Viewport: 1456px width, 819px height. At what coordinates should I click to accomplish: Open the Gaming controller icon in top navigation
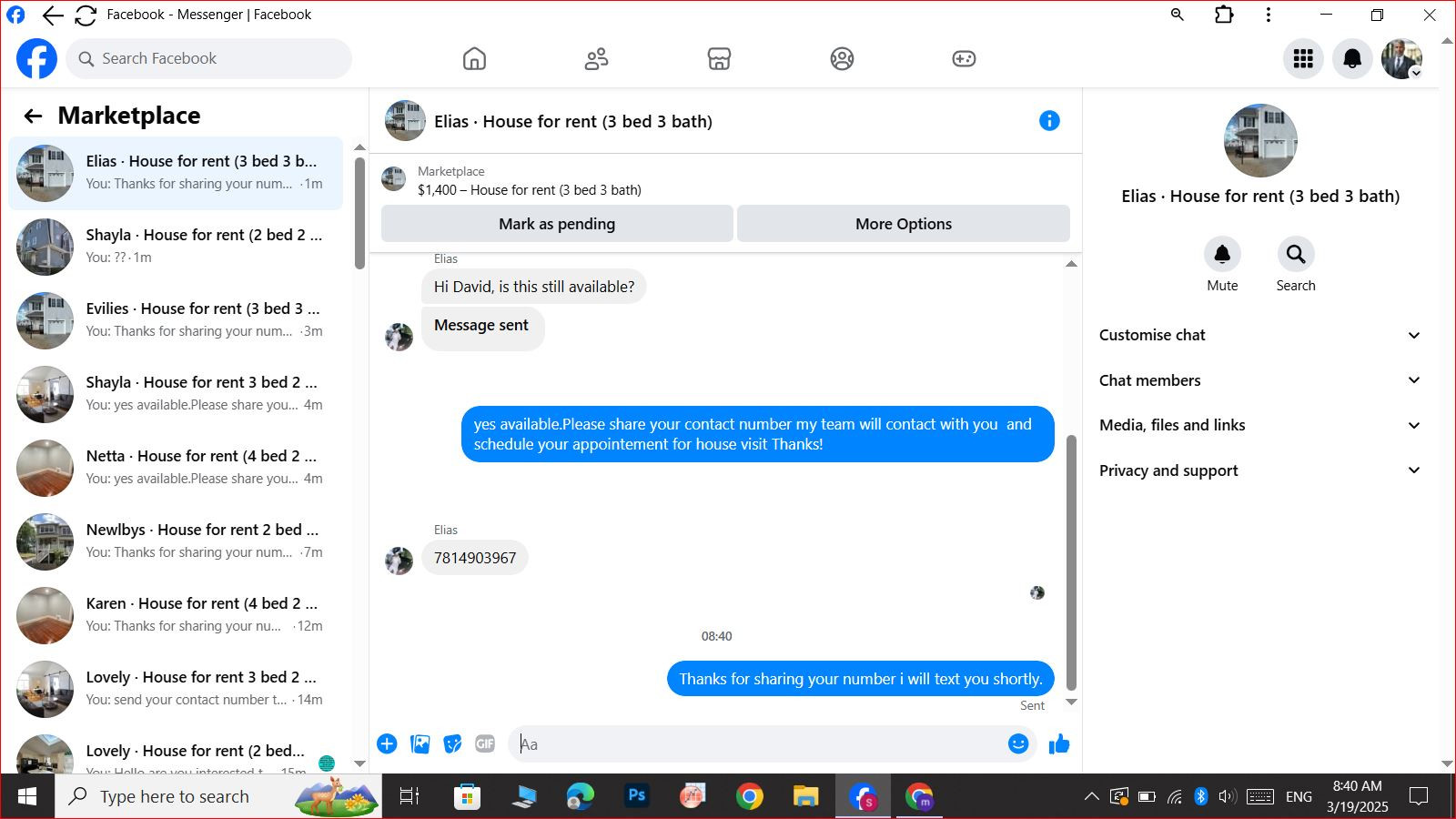point(964,59)
